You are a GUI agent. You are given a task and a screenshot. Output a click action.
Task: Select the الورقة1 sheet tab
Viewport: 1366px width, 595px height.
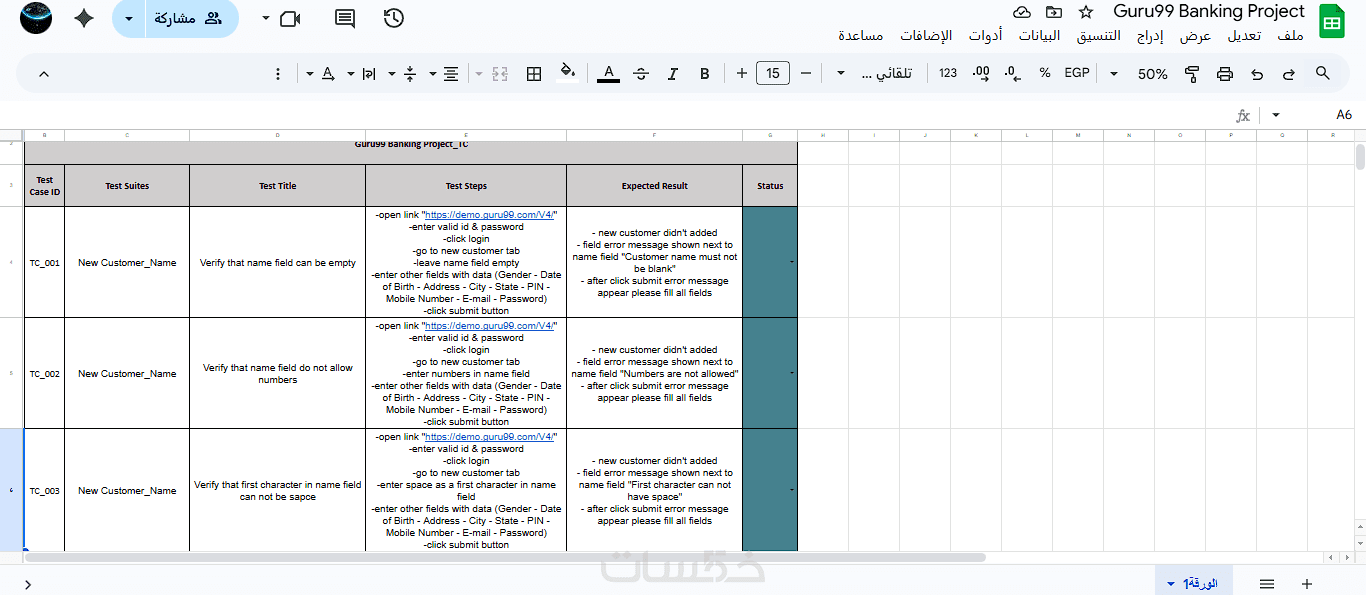coord(1193,583)
